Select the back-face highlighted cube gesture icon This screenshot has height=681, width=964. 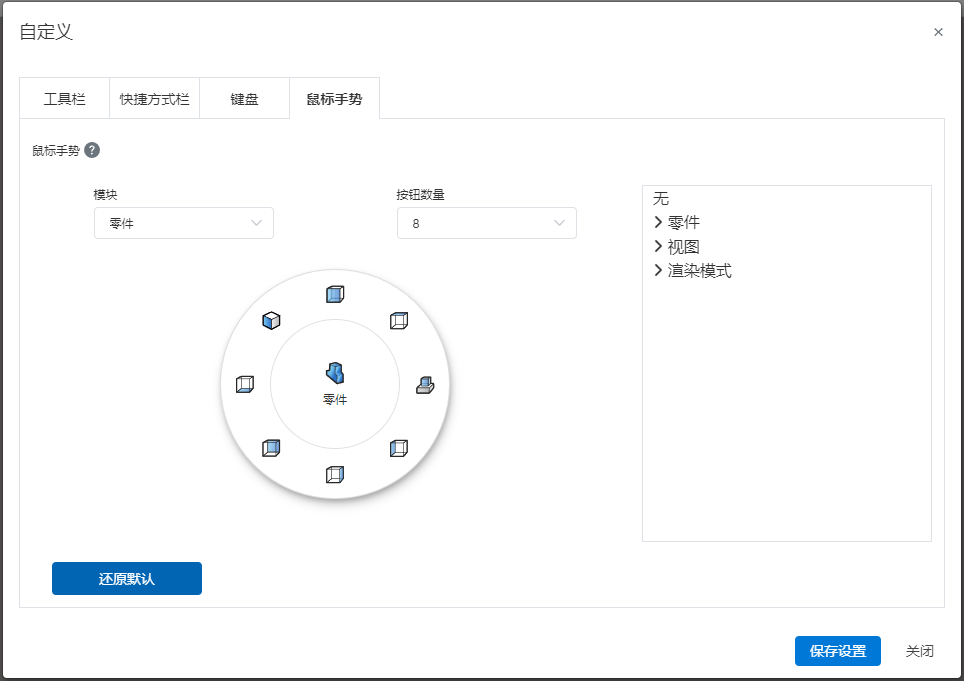tap(271, 448)
